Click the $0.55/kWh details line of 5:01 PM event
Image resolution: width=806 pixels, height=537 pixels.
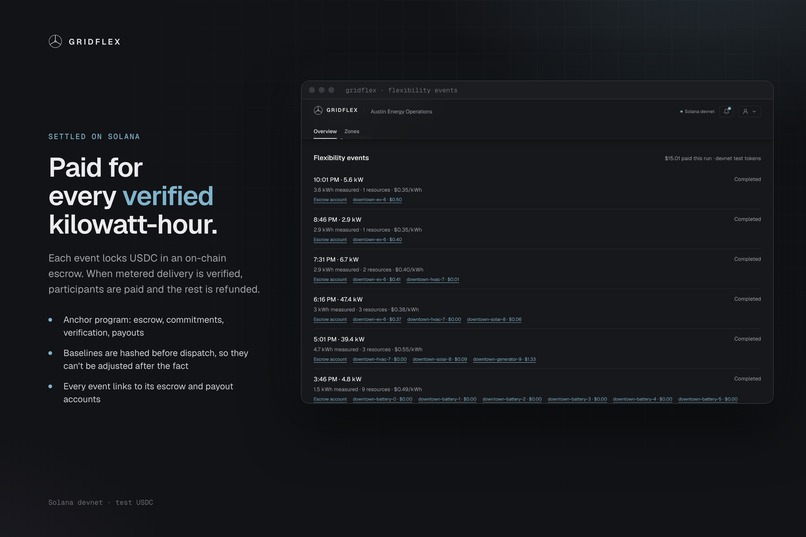[368, 349]
